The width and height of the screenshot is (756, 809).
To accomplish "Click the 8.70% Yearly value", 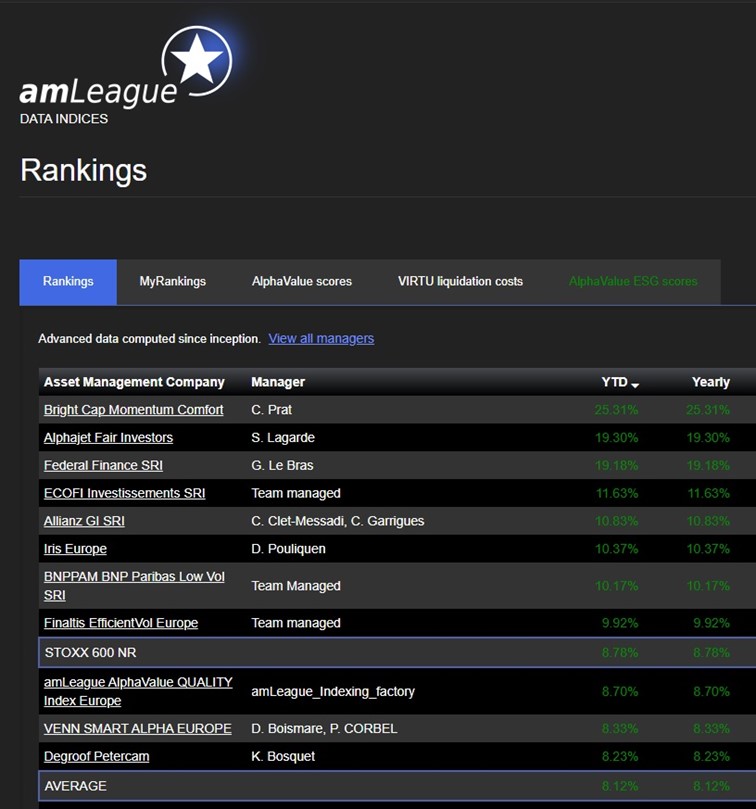I will pos(712,692).
